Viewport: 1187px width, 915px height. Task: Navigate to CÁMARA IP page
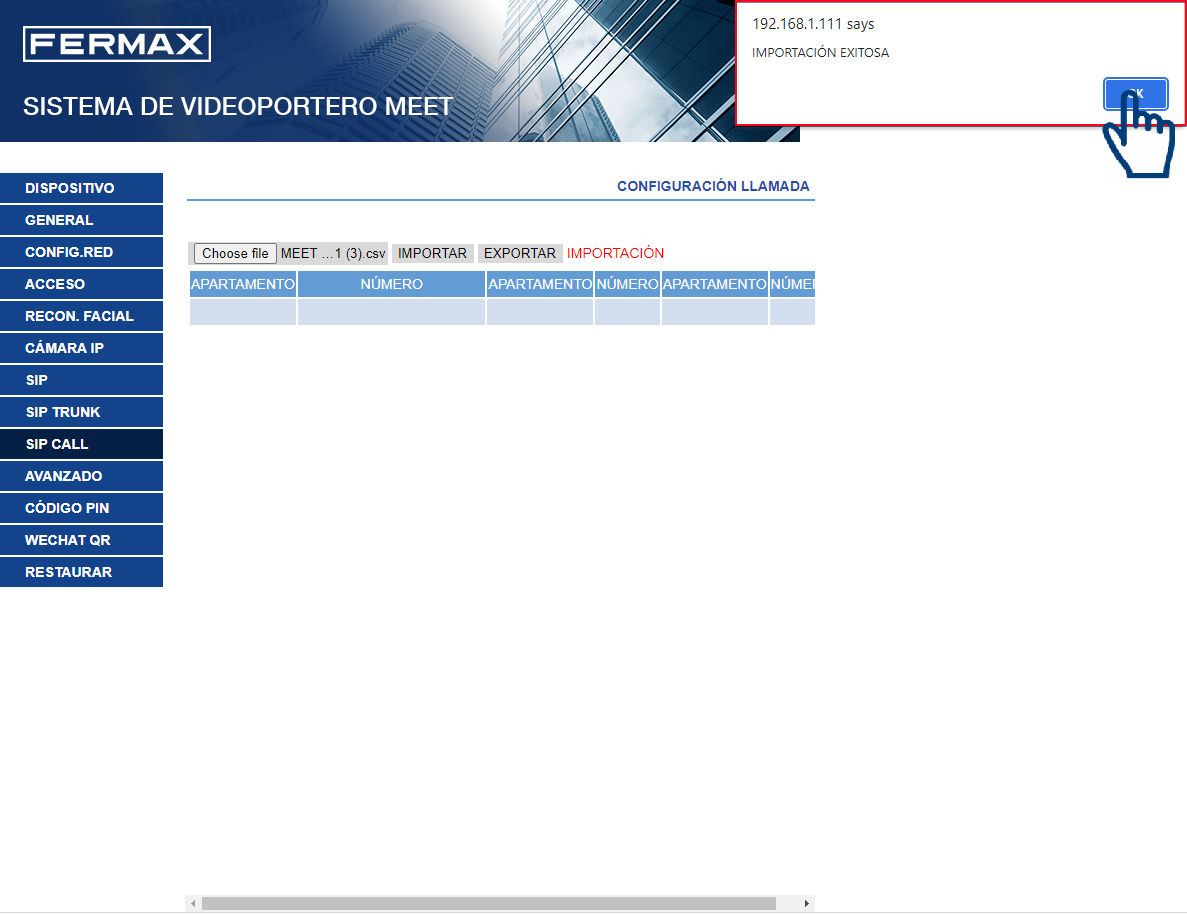coord(81,348)
